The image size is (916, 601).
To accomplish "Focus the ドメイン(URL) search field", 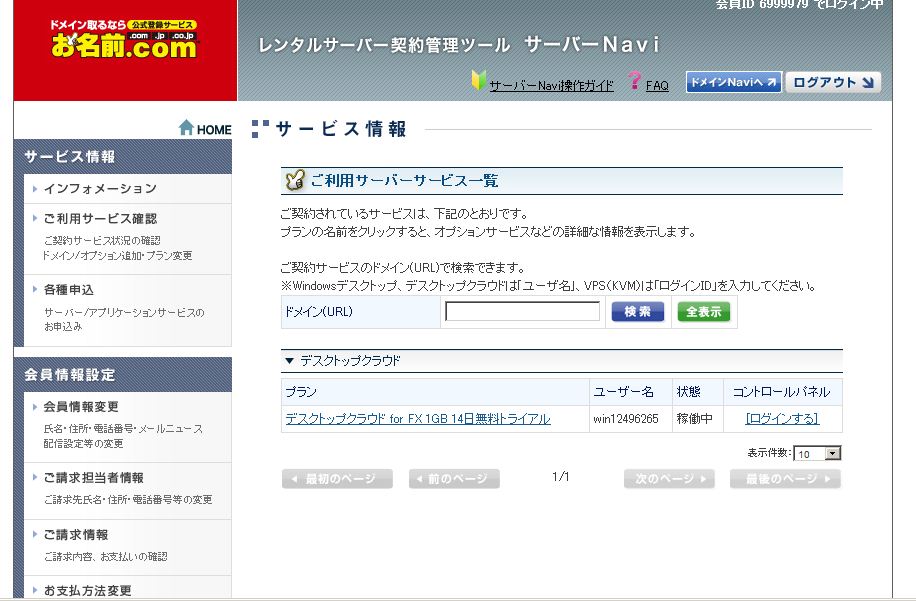I will click(522, 311).
